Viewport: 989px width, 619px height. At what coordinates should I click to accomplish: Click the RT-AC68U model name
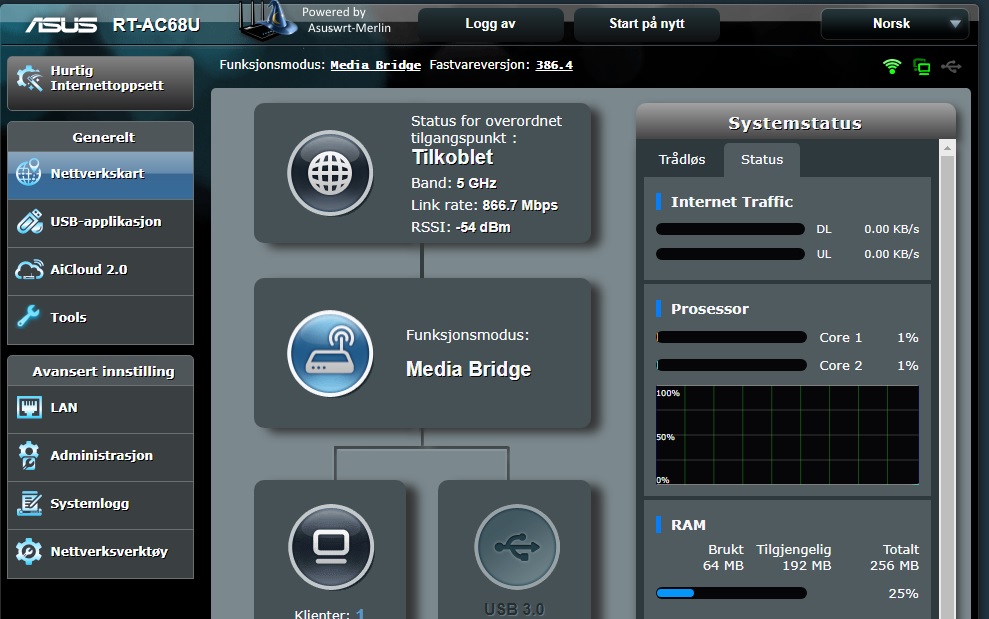156,25
